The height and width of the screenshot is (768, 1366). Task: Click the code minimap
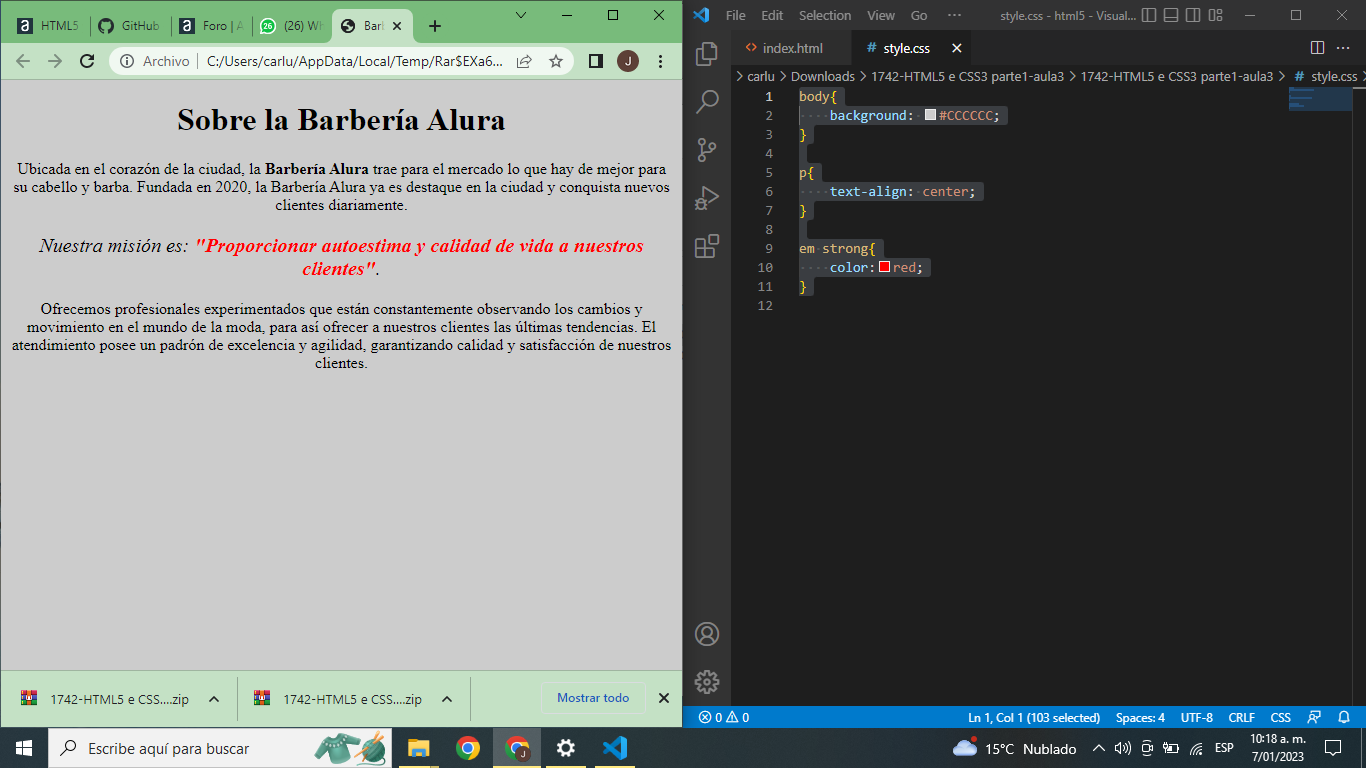1320,99
